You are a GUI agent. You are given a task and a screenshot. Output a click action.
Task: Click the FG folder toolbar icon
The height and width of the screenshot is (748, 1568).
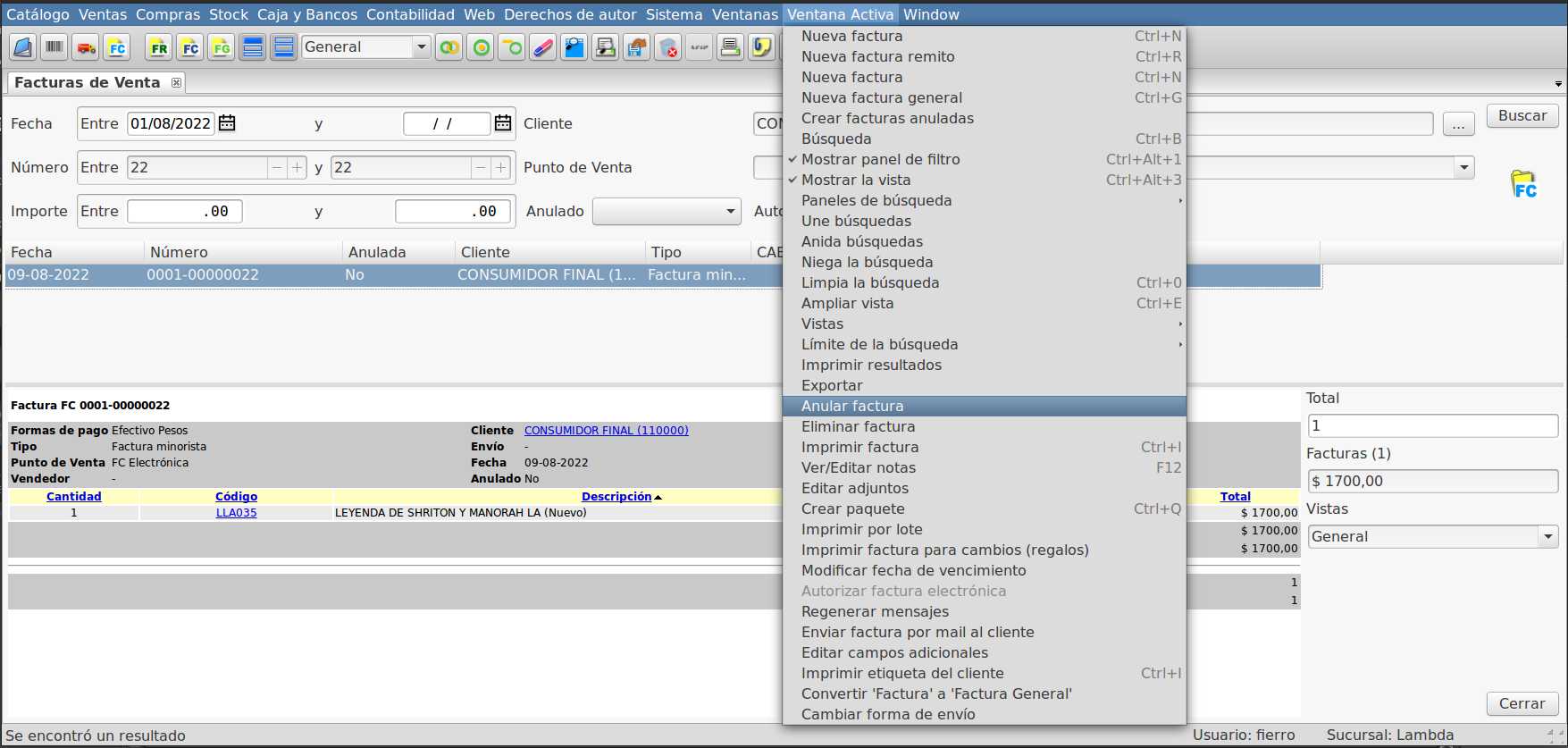[222, 47]
